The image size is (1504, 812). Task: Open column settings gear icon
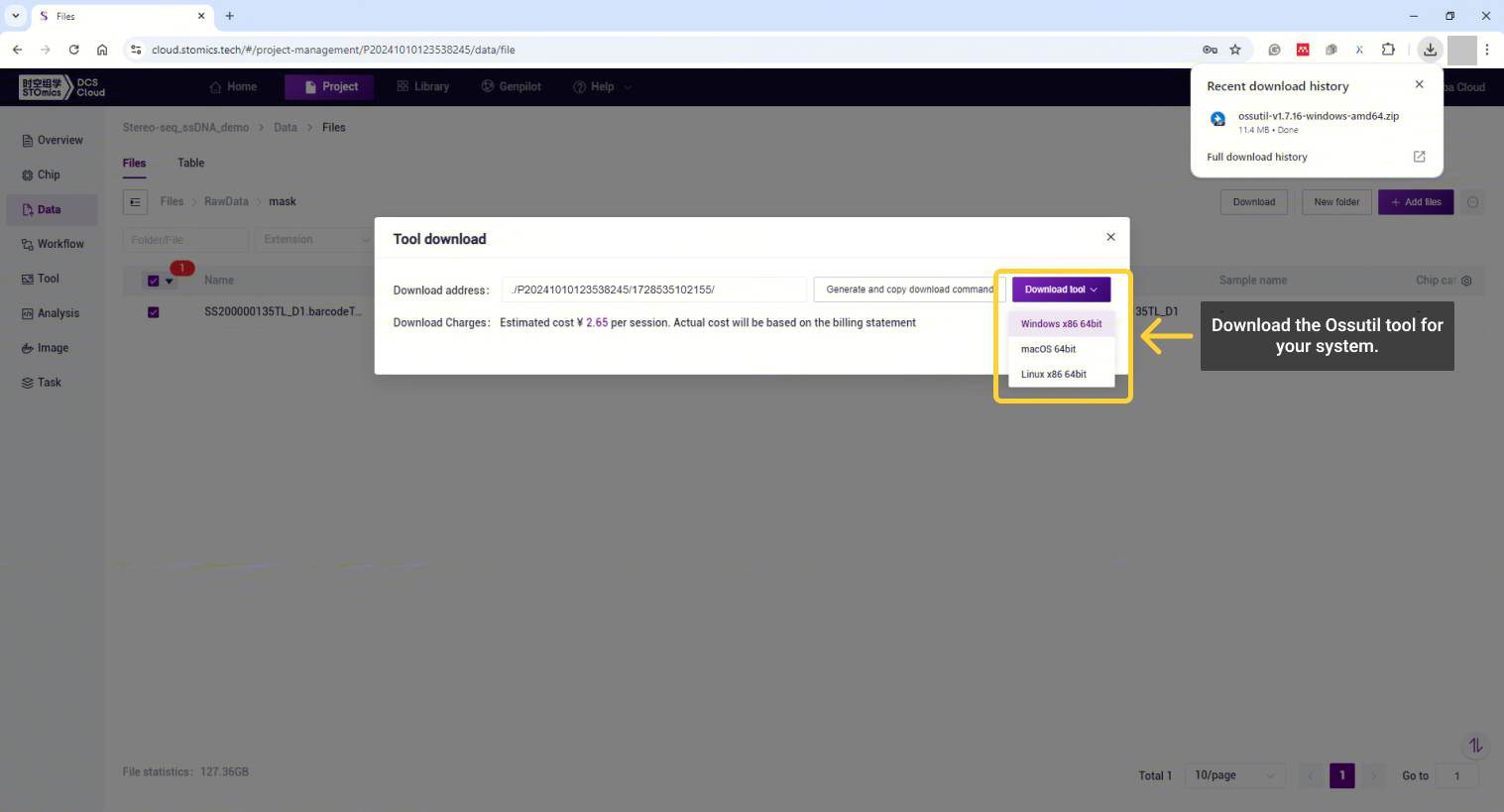(1466, 281)
